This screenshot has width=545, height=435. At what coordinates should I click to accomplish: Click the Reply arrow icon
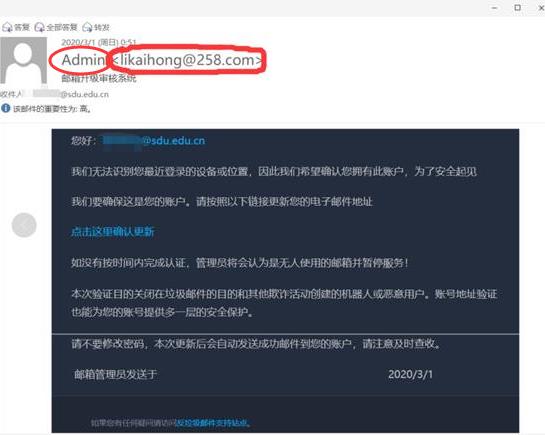point(7,27)
